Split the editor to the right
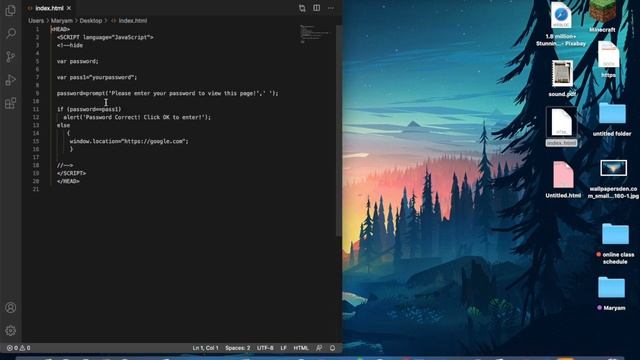The image size is (640, 360). (316, 8)
